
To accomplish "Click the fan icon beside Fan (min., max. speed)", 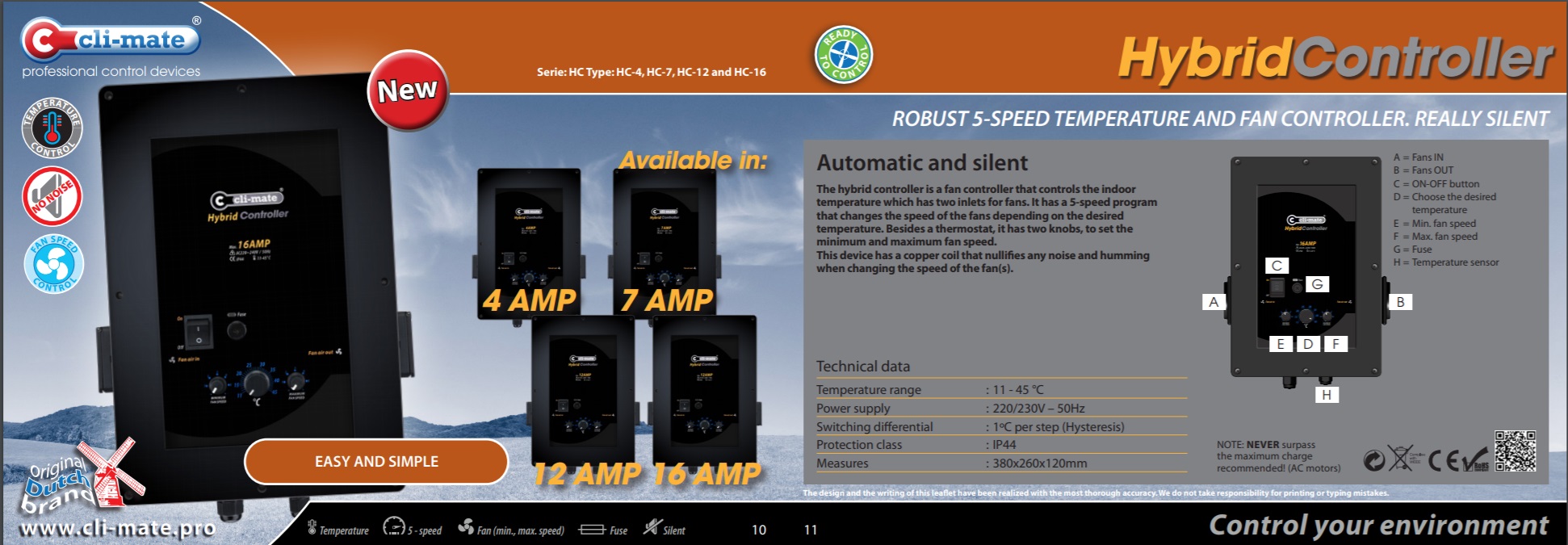I will coord(466,527).
